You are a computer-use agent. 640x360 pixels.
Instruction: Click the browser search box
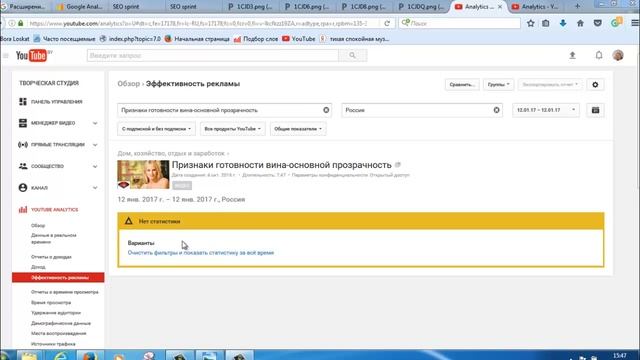coord(460,23)
